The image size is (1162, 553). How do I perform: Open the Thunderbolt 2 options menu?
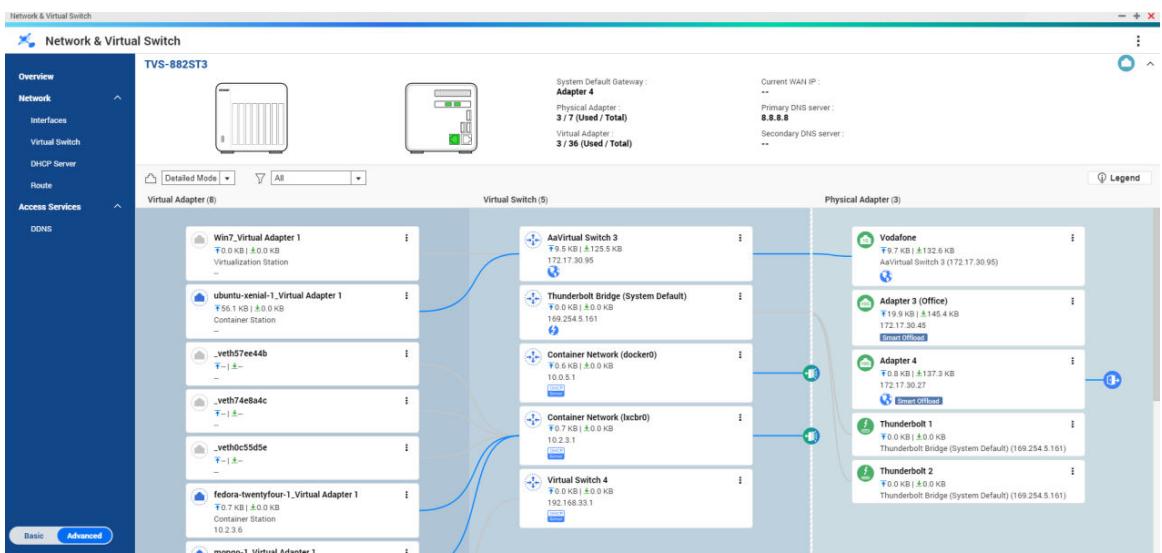(x=1072, y=471)
